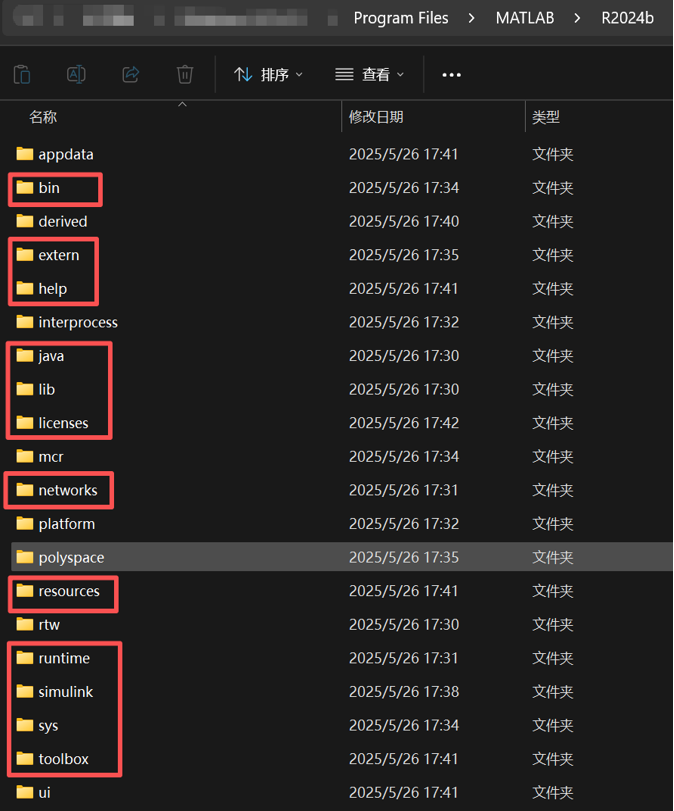The width and height of the screenshot is (674, 811).
Task: Click the folder name 'networks'
Action: [68, 490]
